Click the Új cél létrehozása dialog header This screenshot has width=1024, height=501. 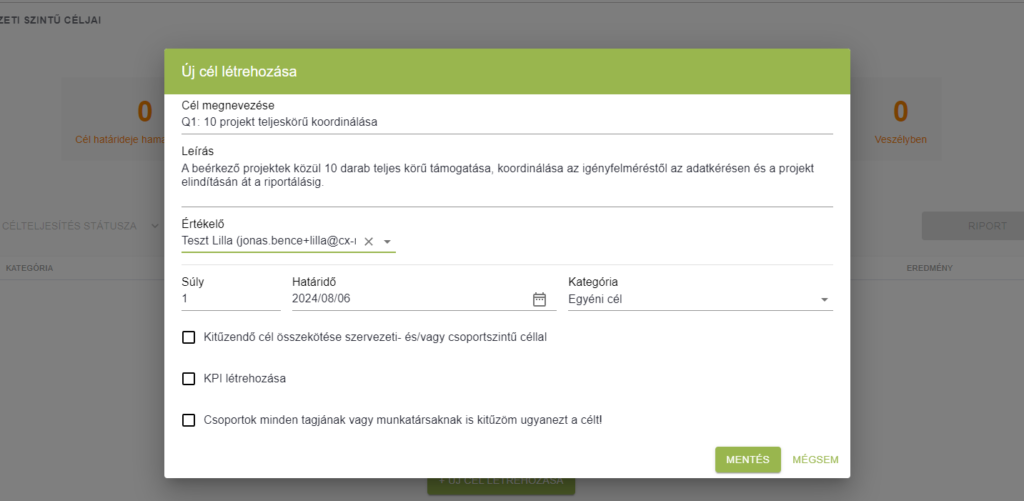coord(507,72)
